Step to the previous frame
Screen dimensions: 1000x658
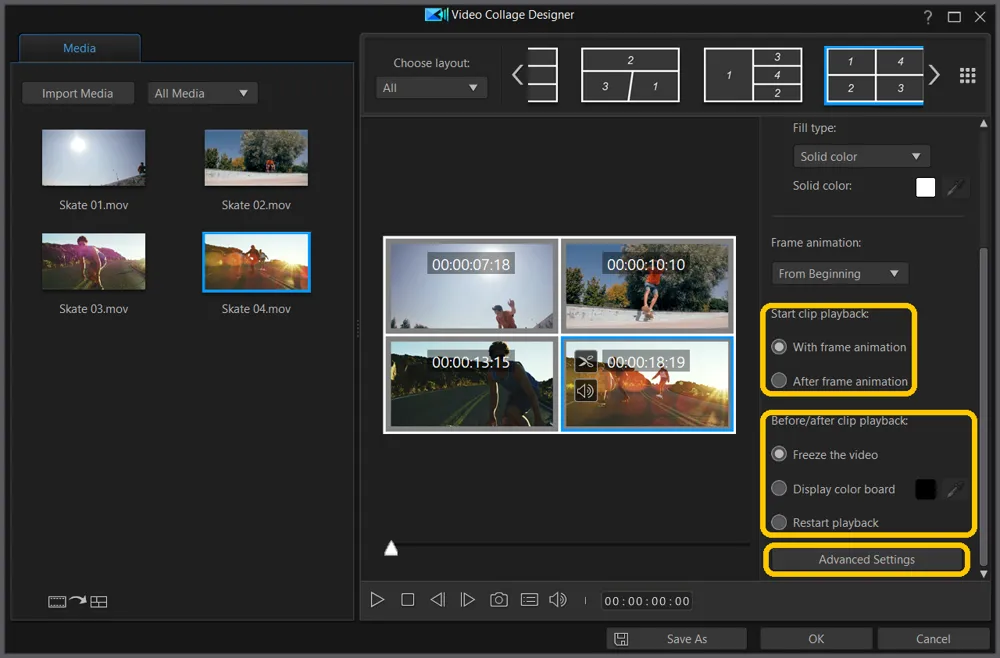tap(438, 600)
